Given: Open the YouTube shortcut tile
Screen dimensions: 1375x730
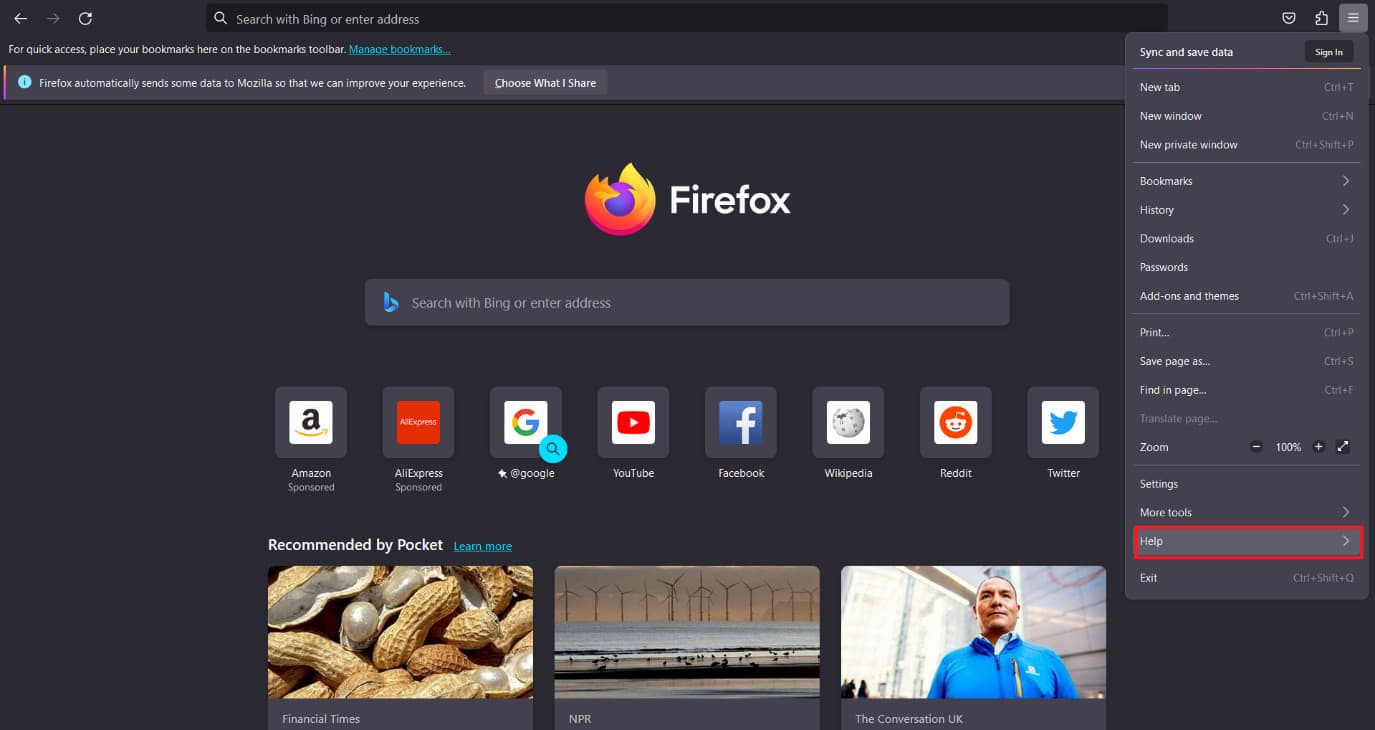Looking at the screenshot, I should [x=633, y=423].
